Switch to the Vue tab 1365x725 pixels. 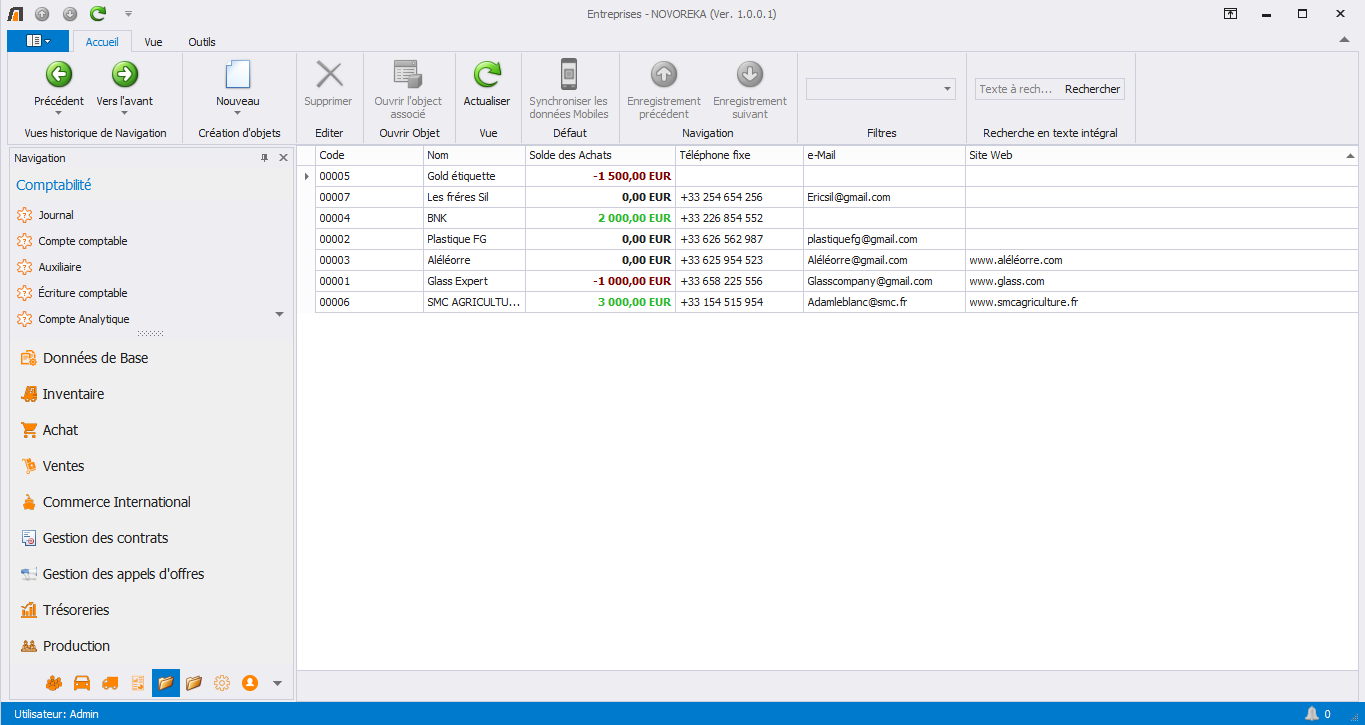153,42
